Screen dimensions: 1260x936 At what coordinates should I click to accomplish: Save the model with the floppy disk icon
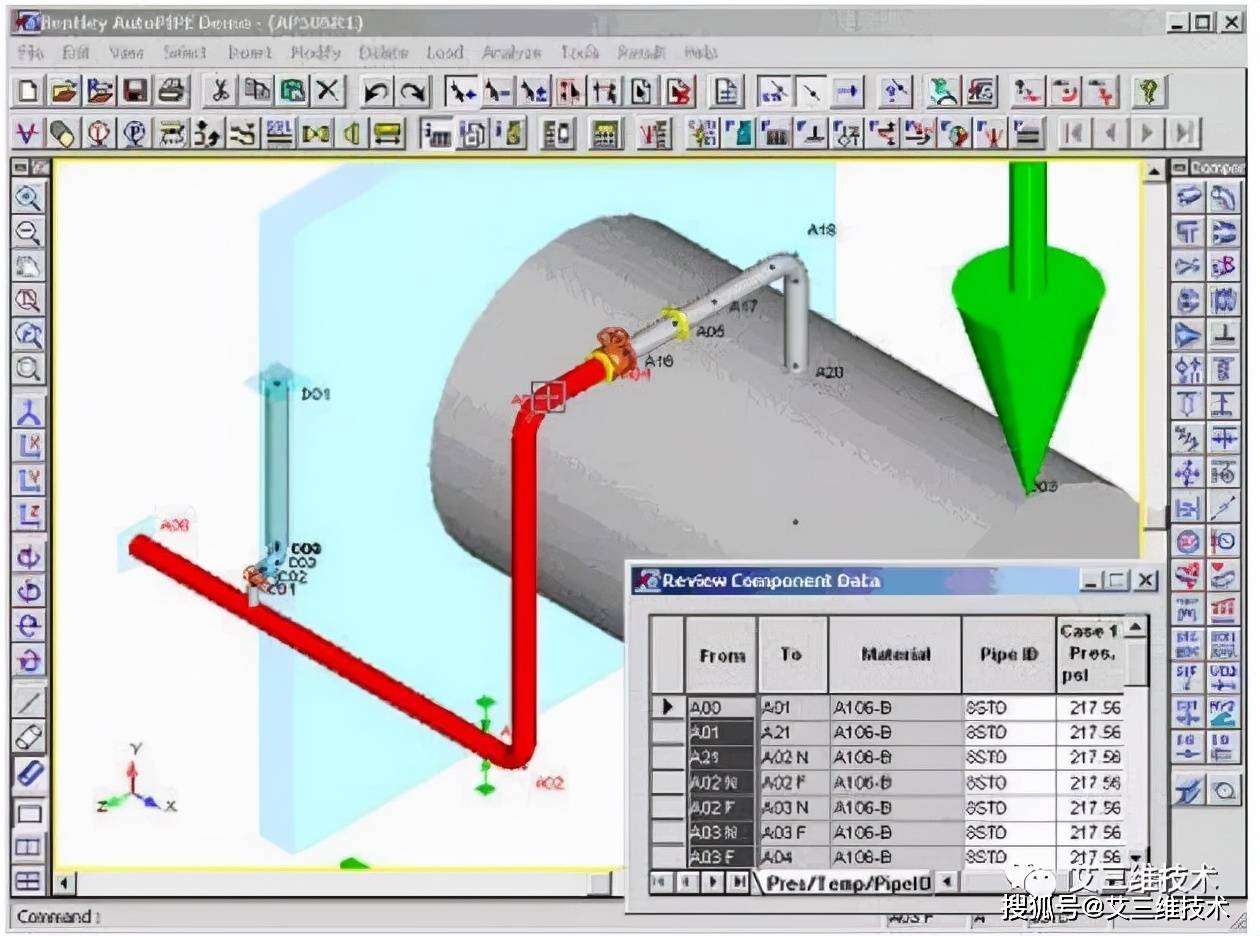click(136, 92)
